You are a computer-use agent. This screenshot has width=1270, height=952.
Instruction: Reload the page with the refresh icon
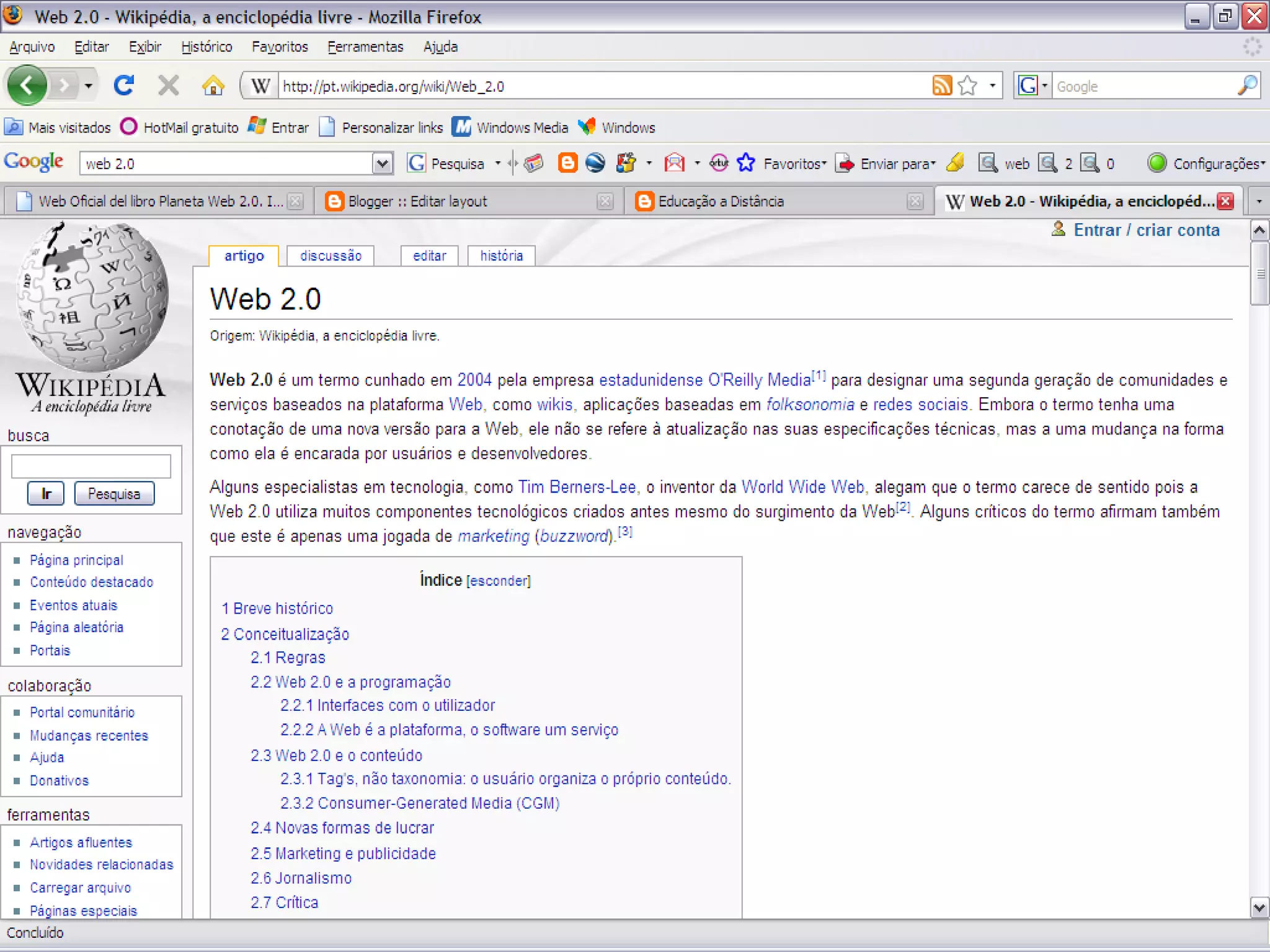pyautogui.click(x=124, y=86)
